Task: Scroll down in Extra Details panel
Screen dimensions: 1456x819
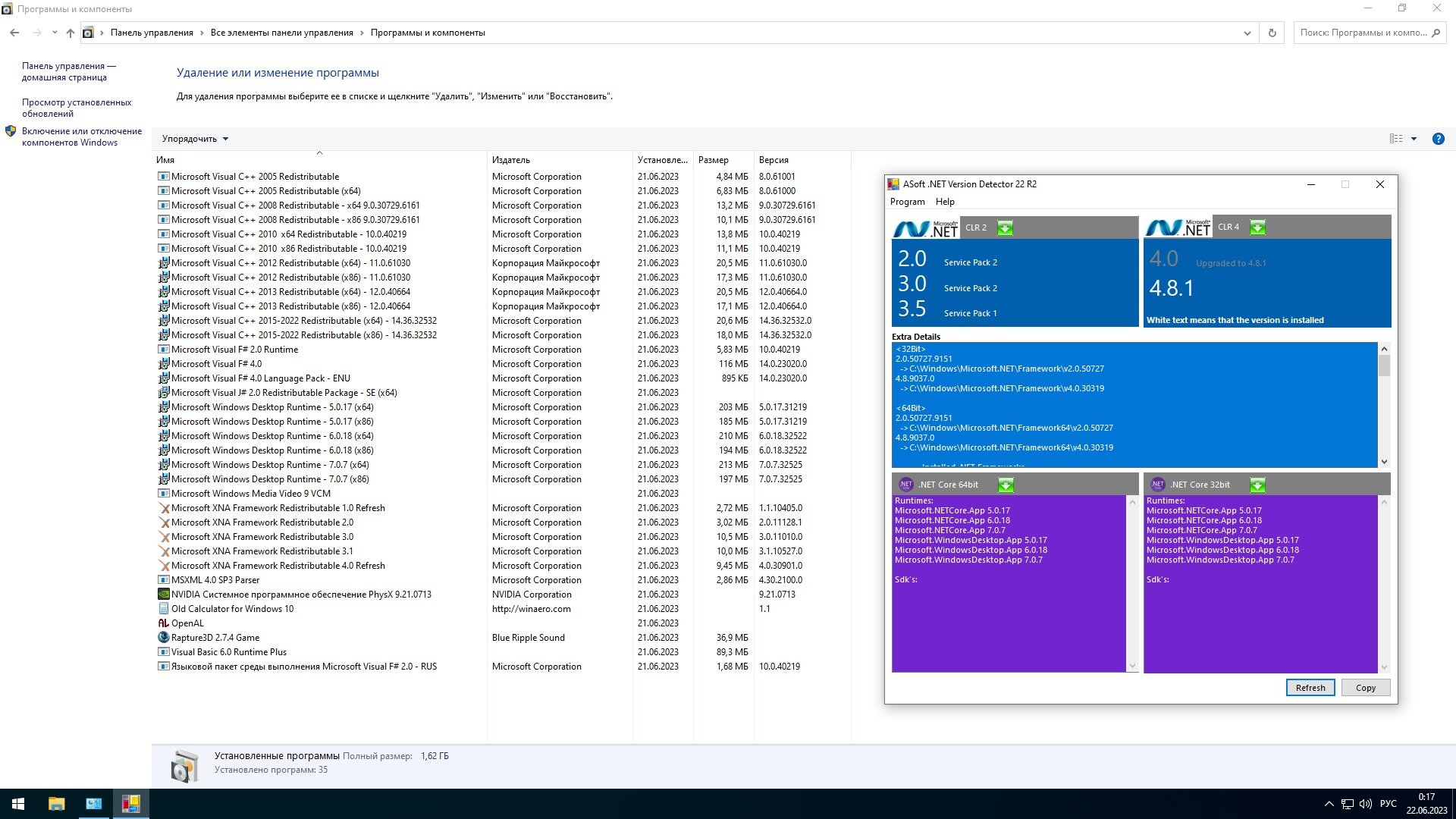Action: point(1384,464)
